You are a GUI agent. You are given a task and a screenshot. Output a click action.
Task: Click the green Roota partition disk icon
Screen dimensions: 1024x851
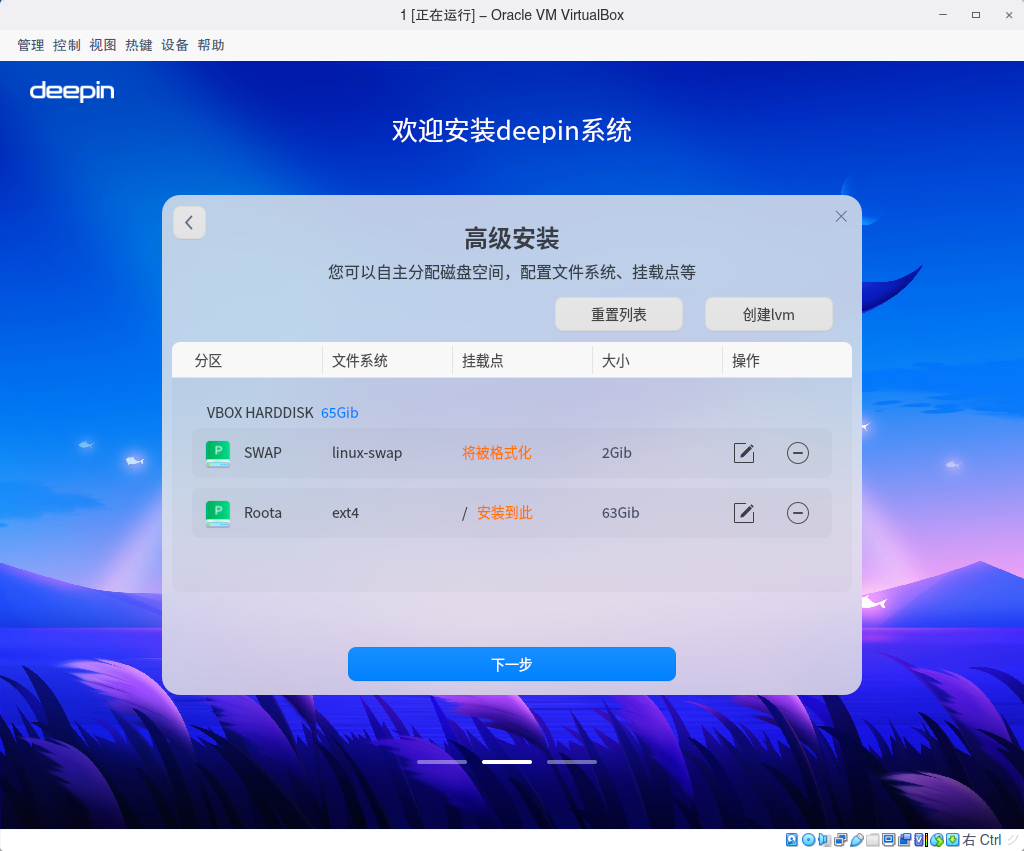tap(217, 513)
